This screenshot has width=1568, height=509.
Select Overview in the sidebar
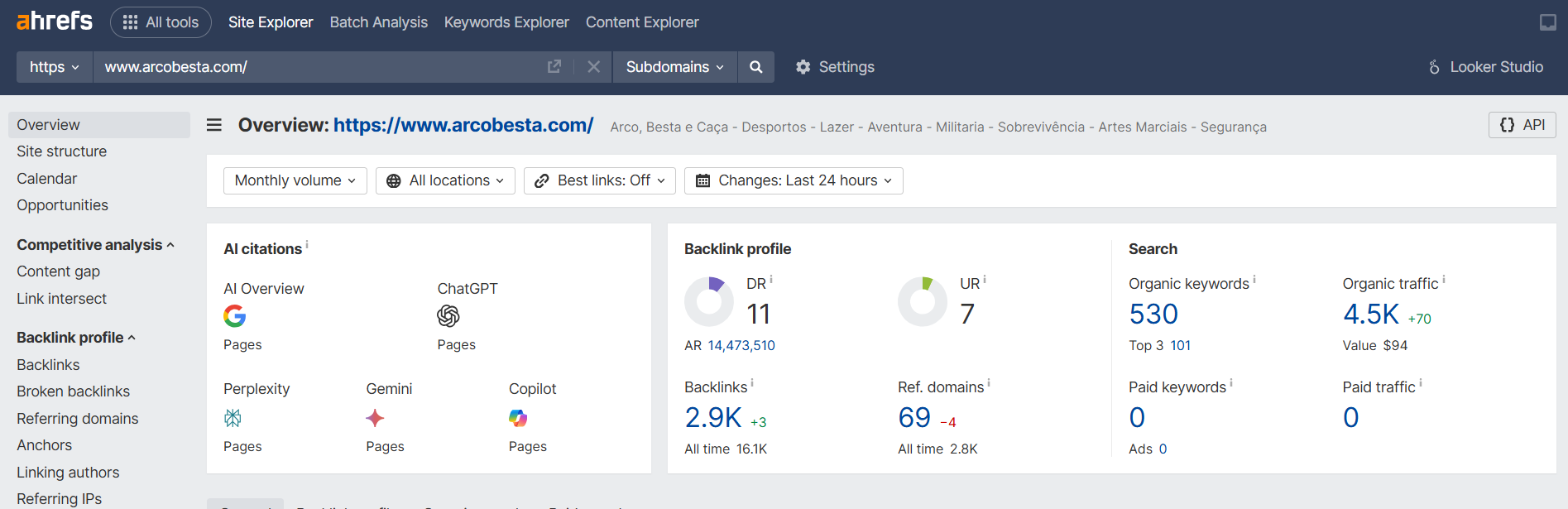[99, 125]
